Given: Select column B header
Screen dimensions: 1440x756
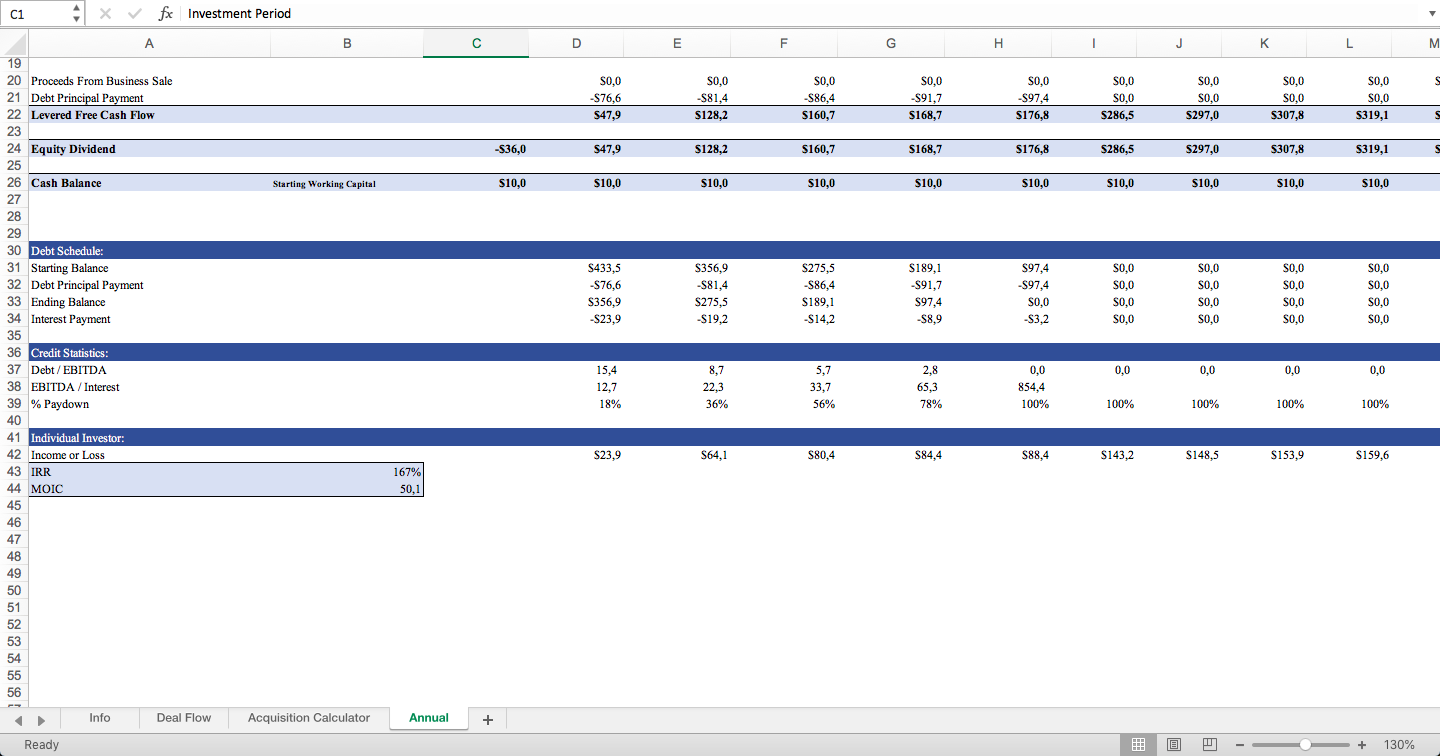Looking at the screenshot, I should [x=347, y=43].
